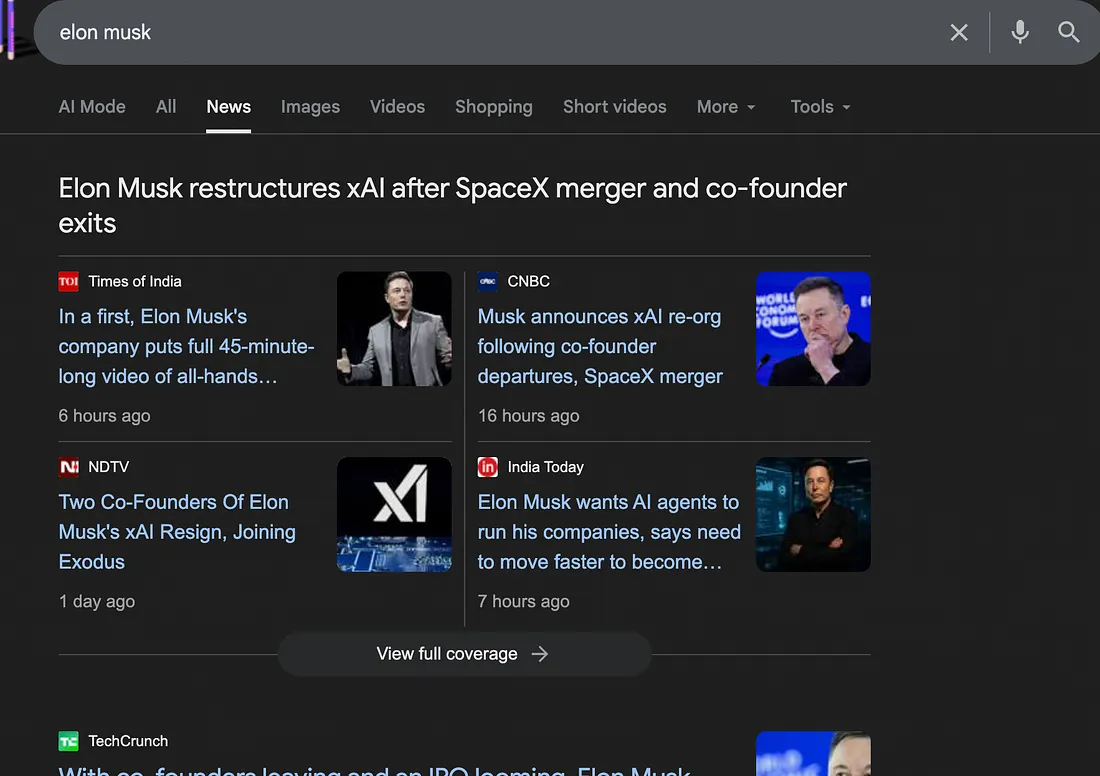Switch to the Shopping tab
The height and width of the screenshot is (776, 1100).
pos(494,107)
